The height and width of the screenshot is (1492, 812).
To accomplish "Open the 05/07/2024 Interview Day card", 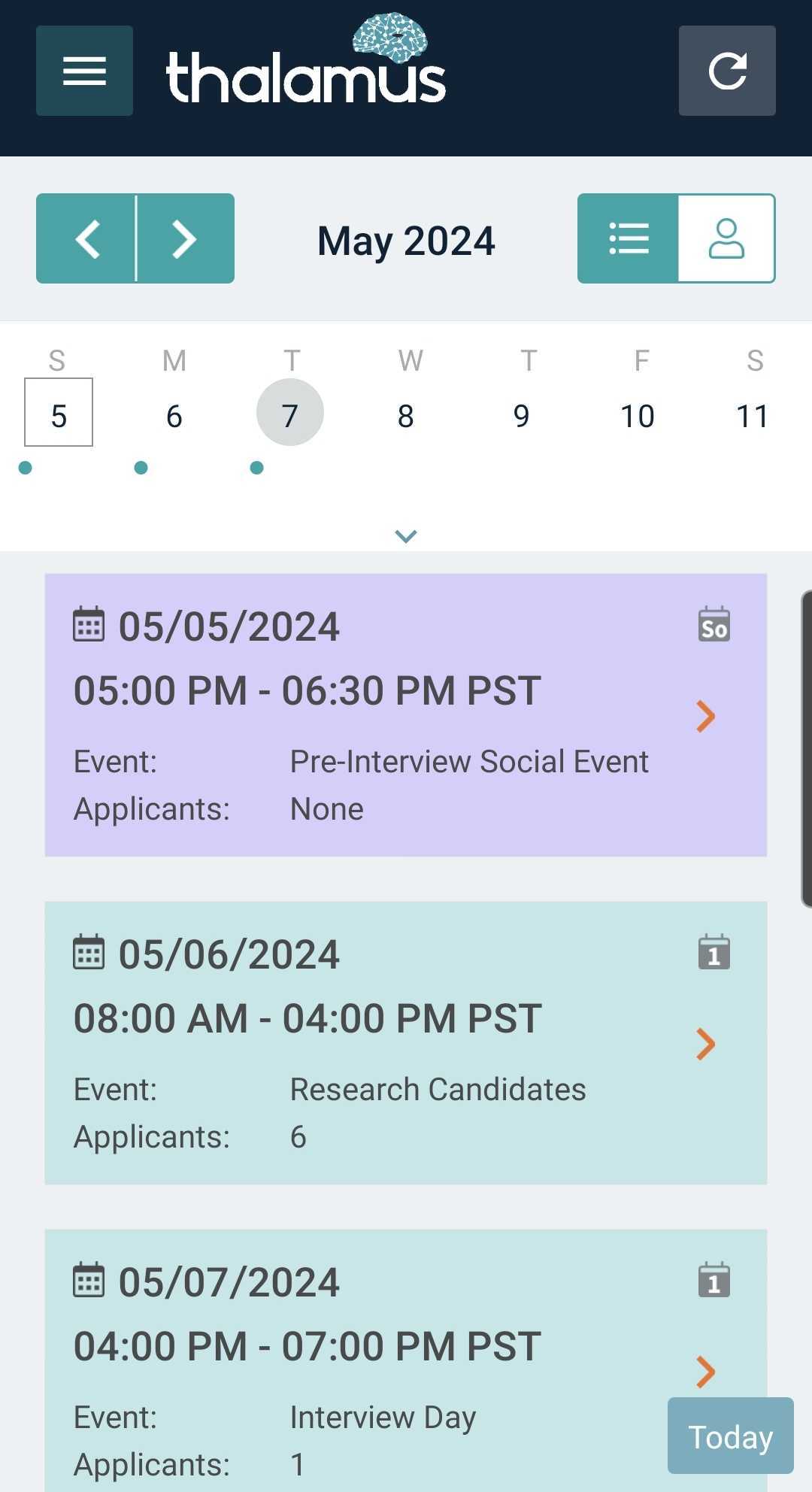I will click(406, 1360).
